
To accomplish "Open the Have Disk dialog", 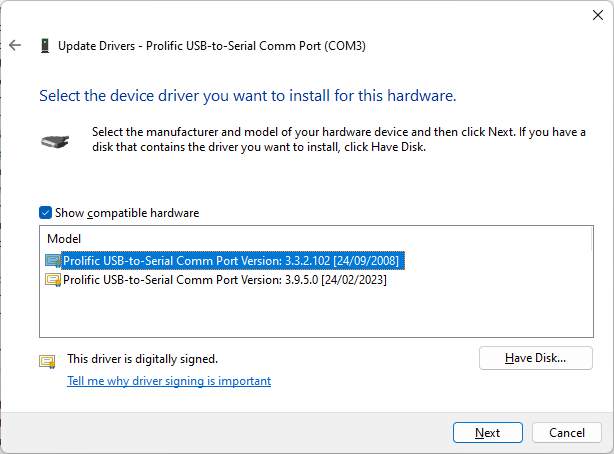I will 536,358.
